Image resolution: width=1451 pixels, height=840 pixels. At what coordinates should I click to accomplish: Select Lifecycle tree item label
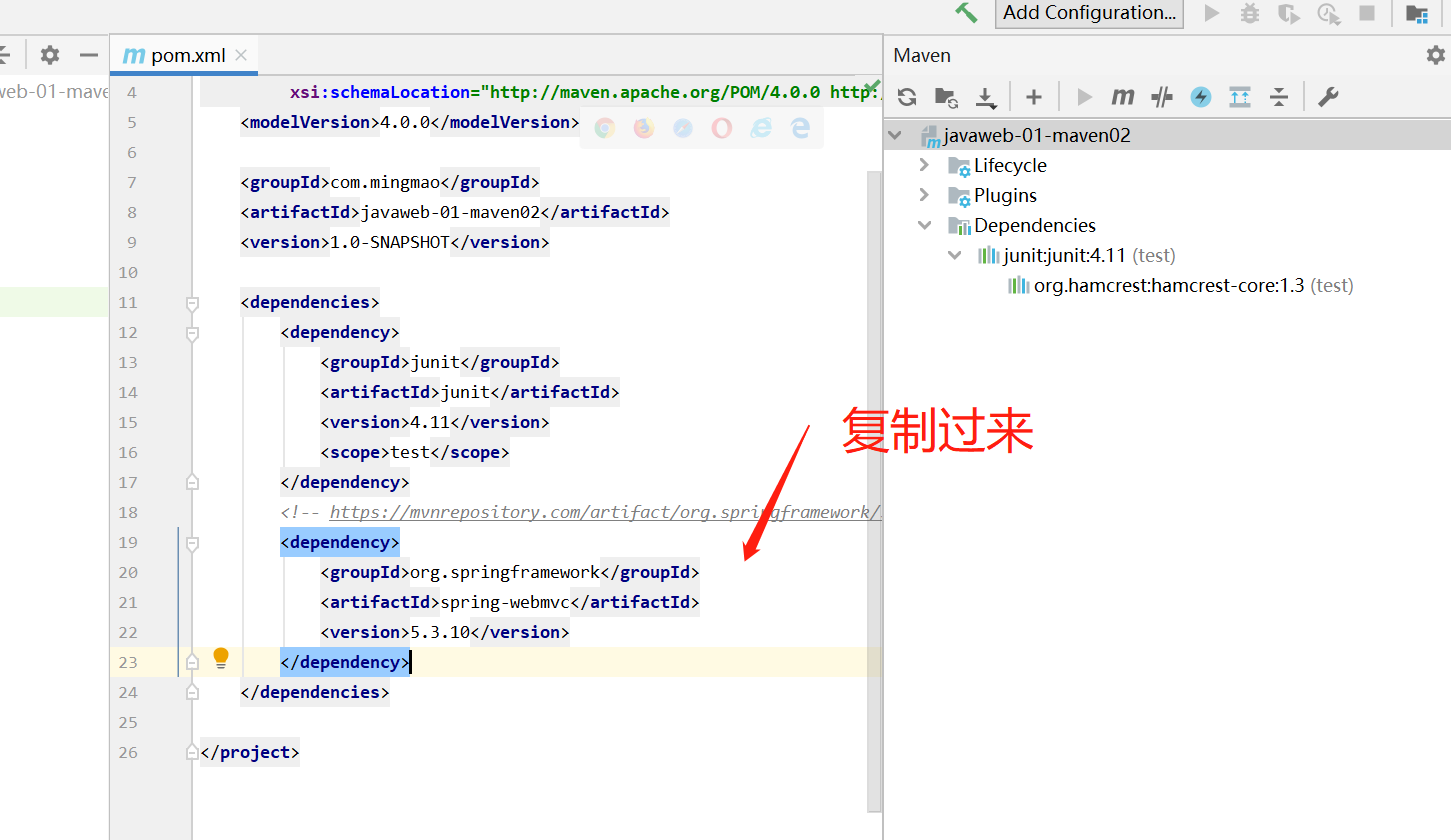1010,165
